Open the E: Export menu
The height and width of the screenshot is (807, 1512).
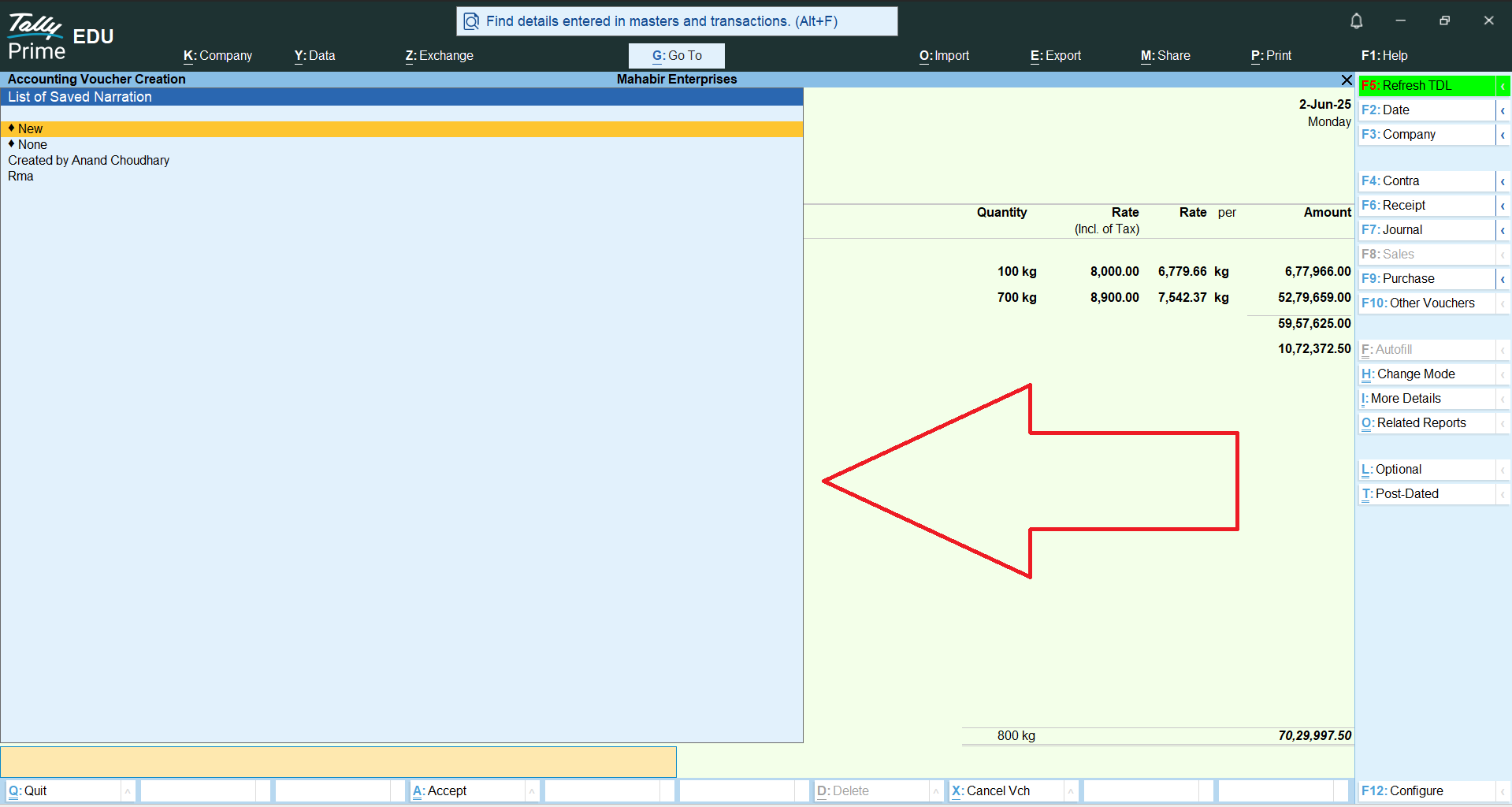point(1056,56)
